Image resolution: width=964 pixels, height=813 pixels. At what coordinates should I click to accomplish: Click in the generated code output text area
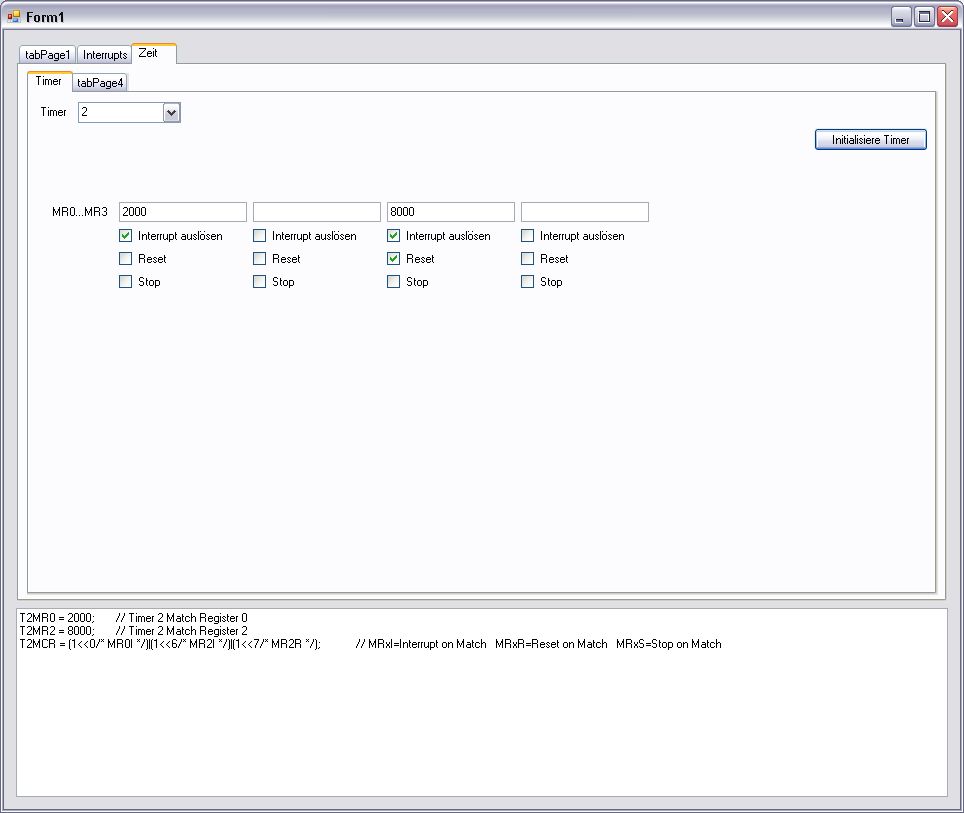pyautogui.click(x=481, y=720)
